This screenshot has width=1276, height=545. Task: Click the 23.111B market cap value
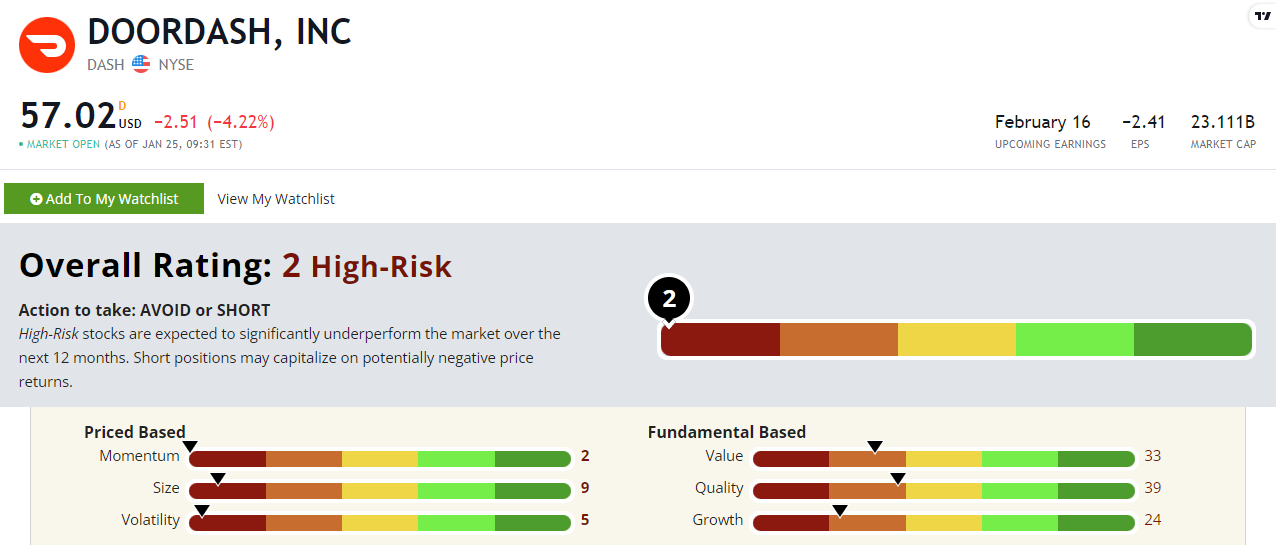pos(1222,122)
